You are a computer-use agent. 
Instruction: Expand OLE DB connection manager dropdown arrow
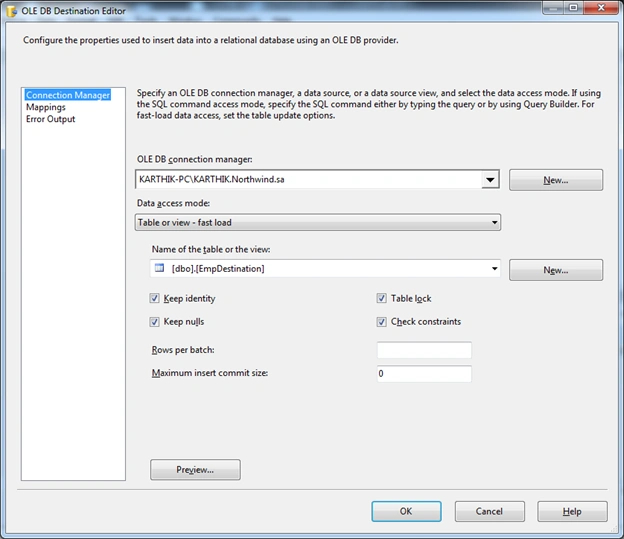[x=490, y=180]
